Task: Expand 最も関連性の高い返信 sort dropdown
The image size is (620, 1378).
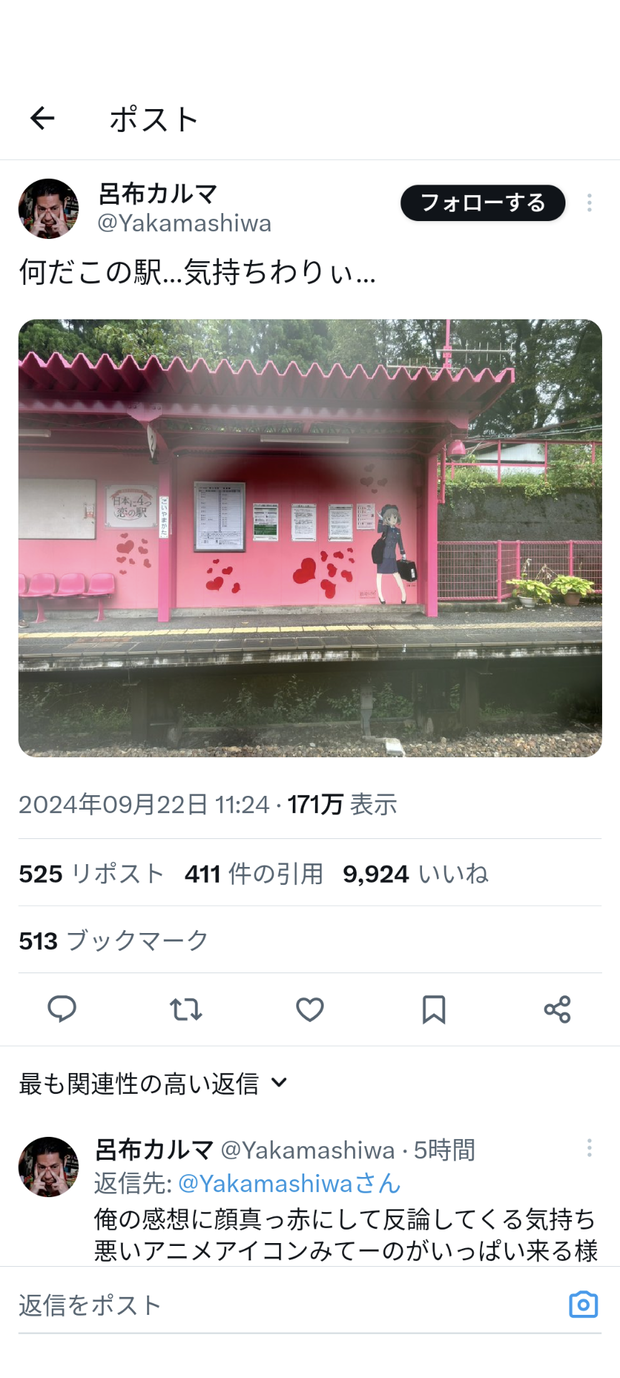Action: click(153, 1083)
